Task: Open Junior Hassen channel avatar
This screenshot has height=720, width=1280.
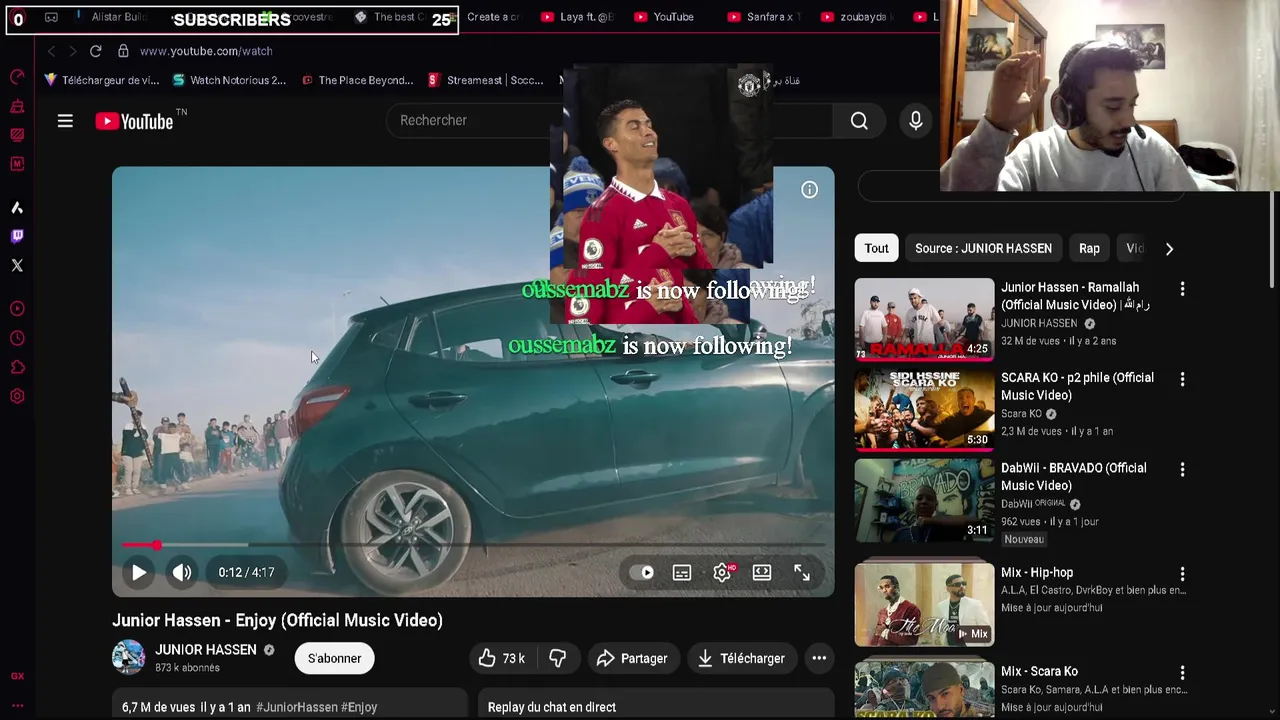Action: tap(128, 657)
